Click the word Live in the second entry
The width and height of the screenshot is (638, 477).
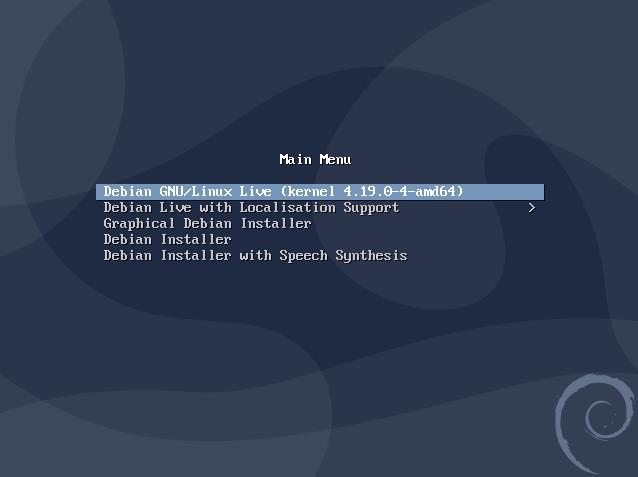pos(175,208)
